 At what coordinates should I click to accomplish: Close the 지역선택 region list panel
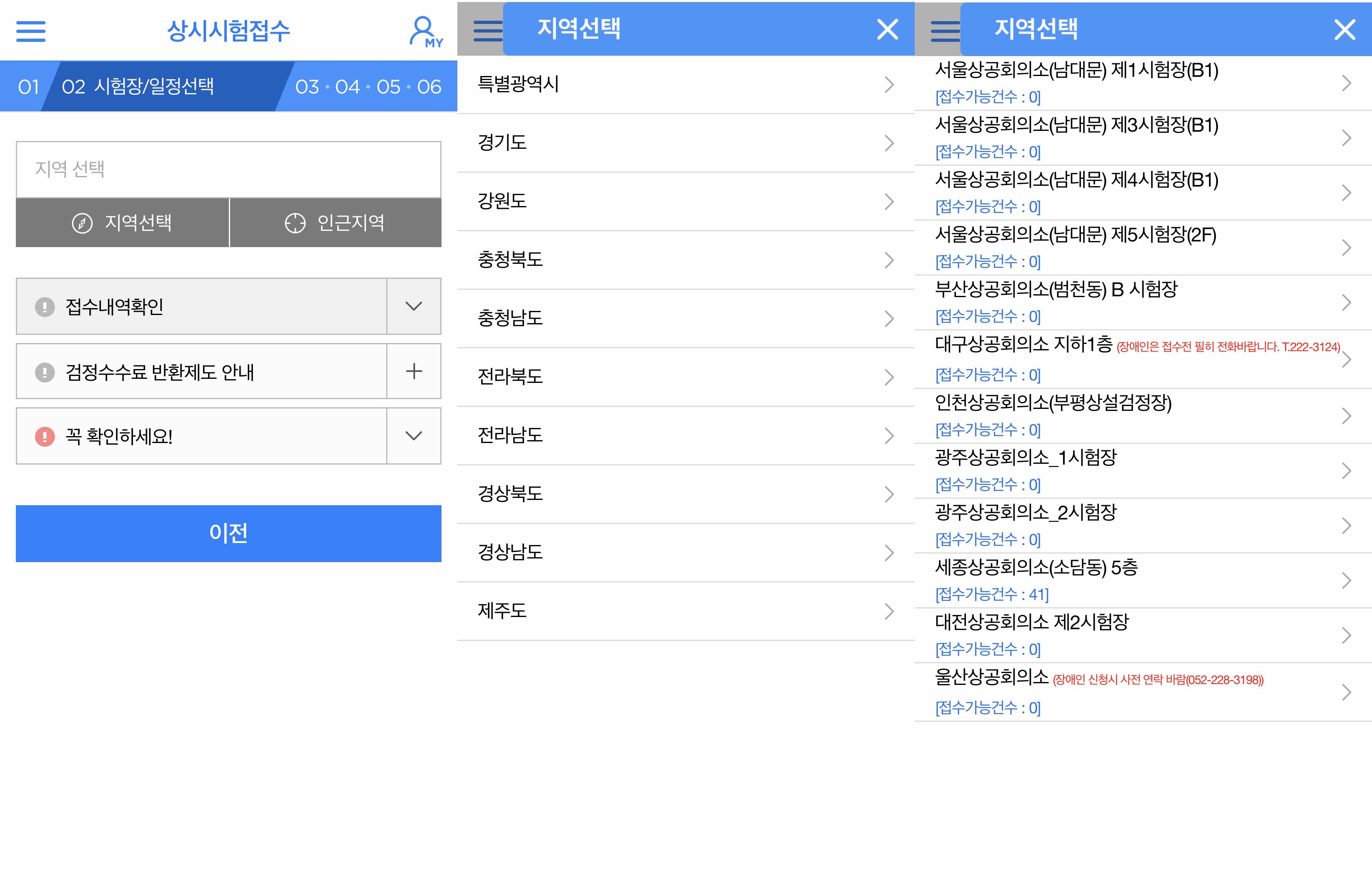pyautogui.click(x=887, y=29)
